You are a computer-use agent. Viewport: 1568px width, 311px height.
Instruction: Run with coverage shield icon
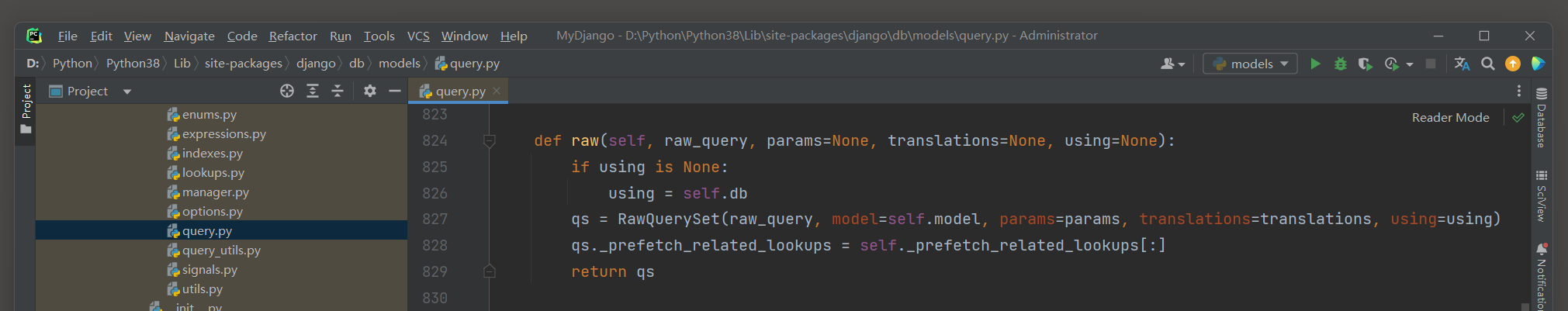[1366, 64]
